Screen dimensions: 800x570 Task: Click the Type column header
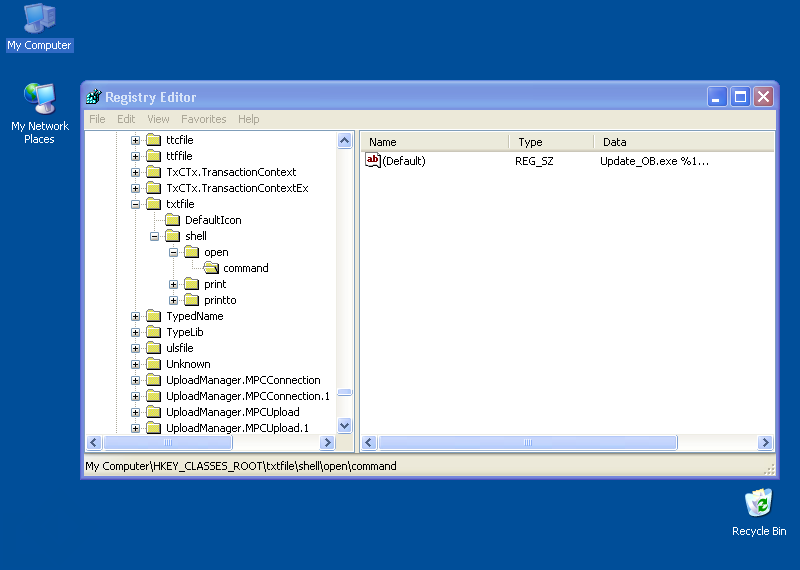552,142
